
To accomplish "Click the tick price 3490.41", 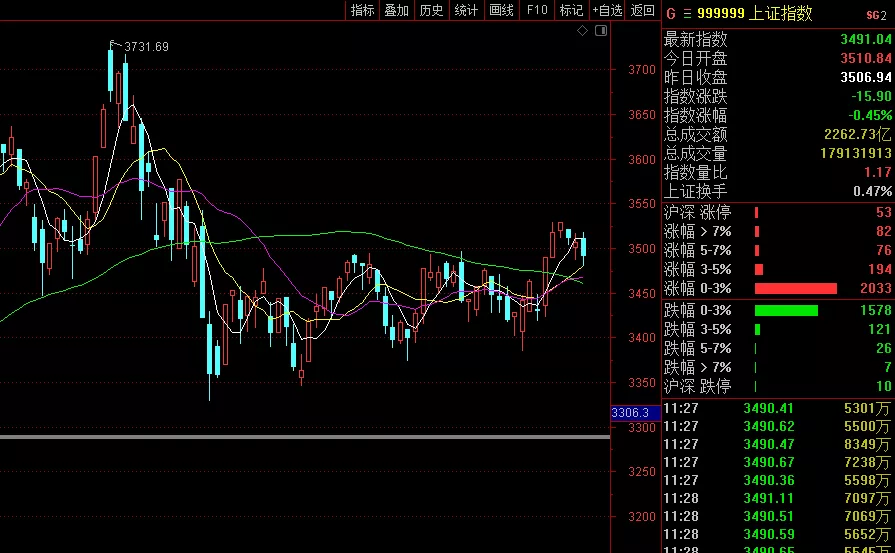I will pyautogui.click(x=769, y=409).
